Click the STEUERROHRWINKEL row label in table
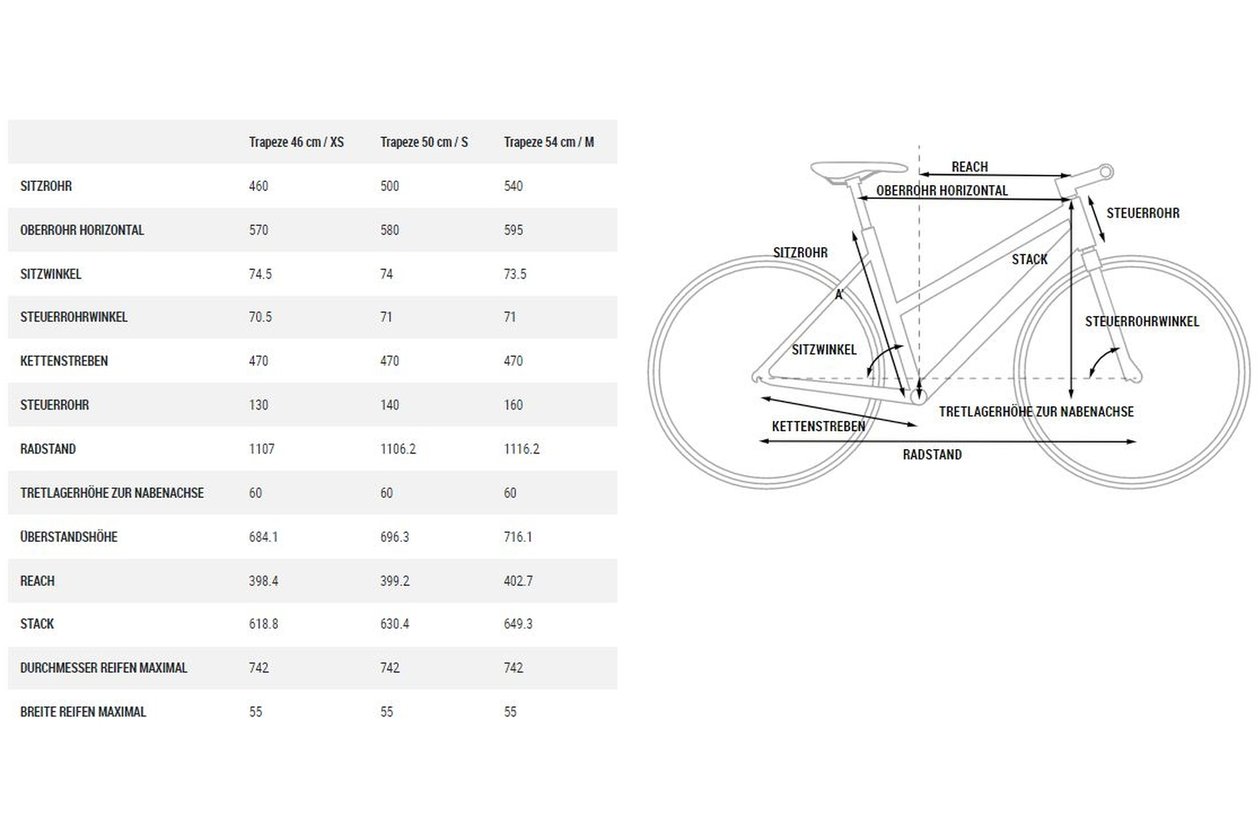 [x=74, y=317]
